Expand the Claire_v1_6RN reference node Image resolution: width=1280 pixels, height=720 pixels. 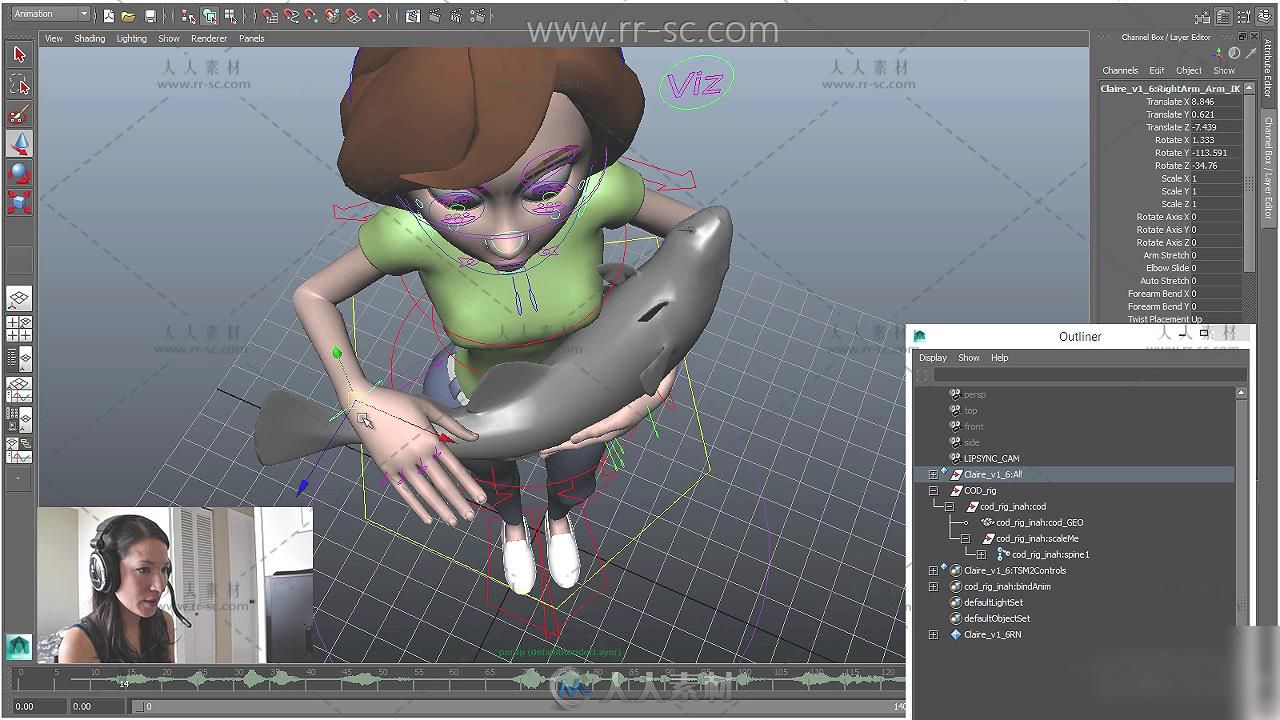click(x=933, y=635)
